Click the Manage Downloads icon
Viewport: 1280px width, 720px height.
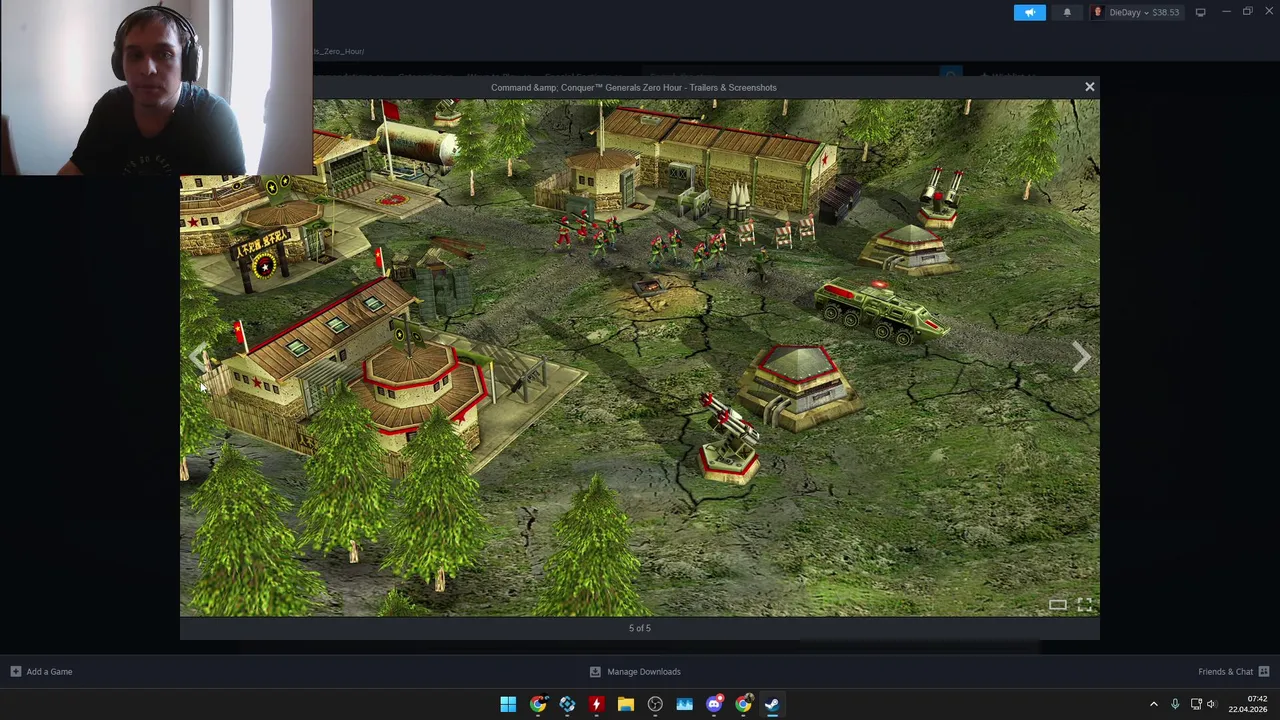(595, 672)
